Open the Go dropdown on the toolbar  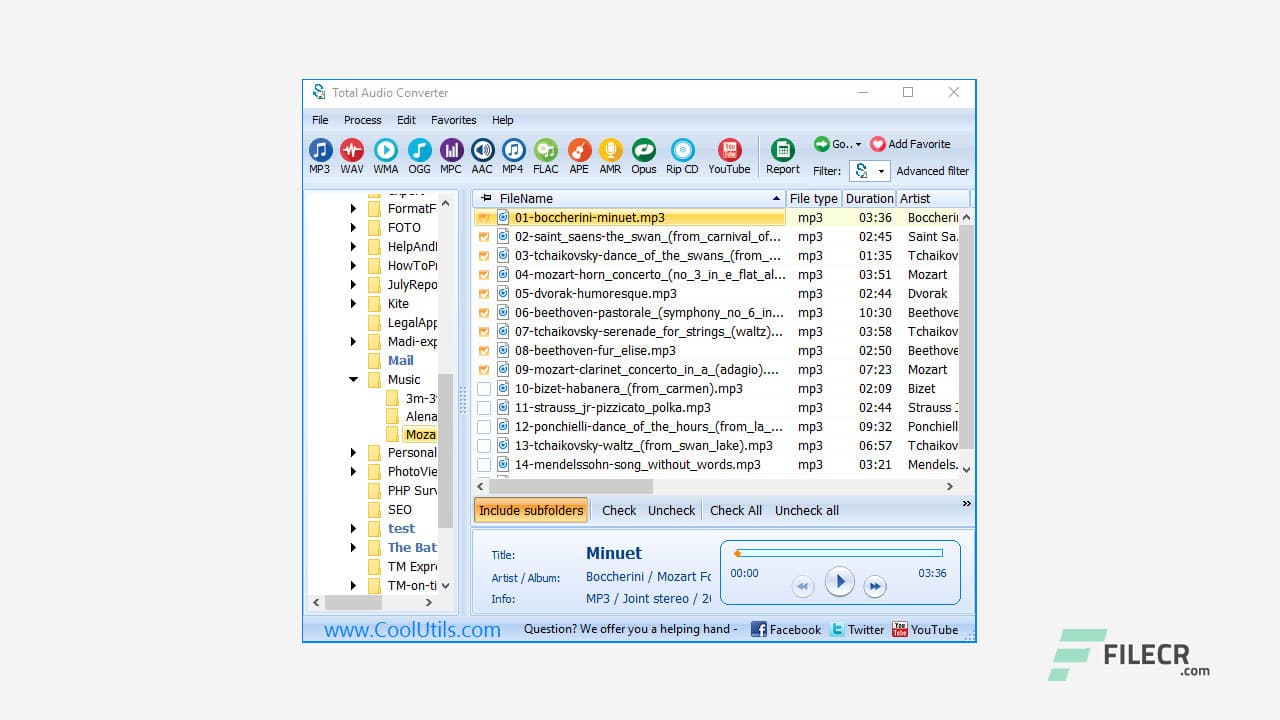pyautogui.click(x=836, y=143)
